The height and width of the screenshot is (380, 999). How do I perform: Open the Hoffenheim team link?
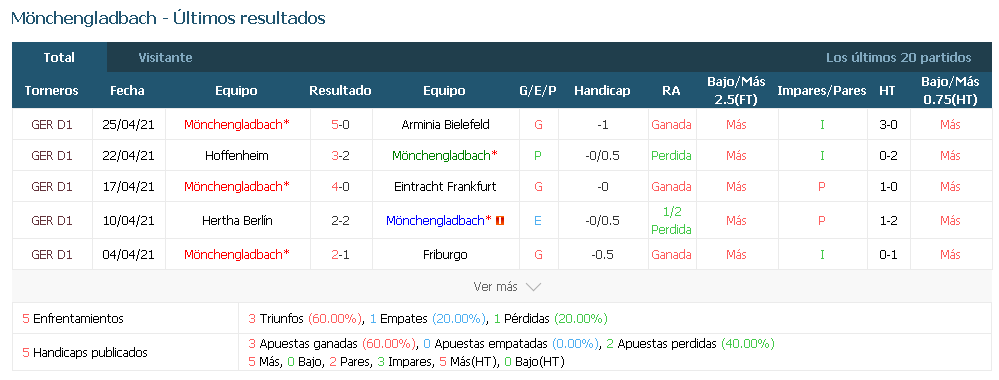(236, 156)
